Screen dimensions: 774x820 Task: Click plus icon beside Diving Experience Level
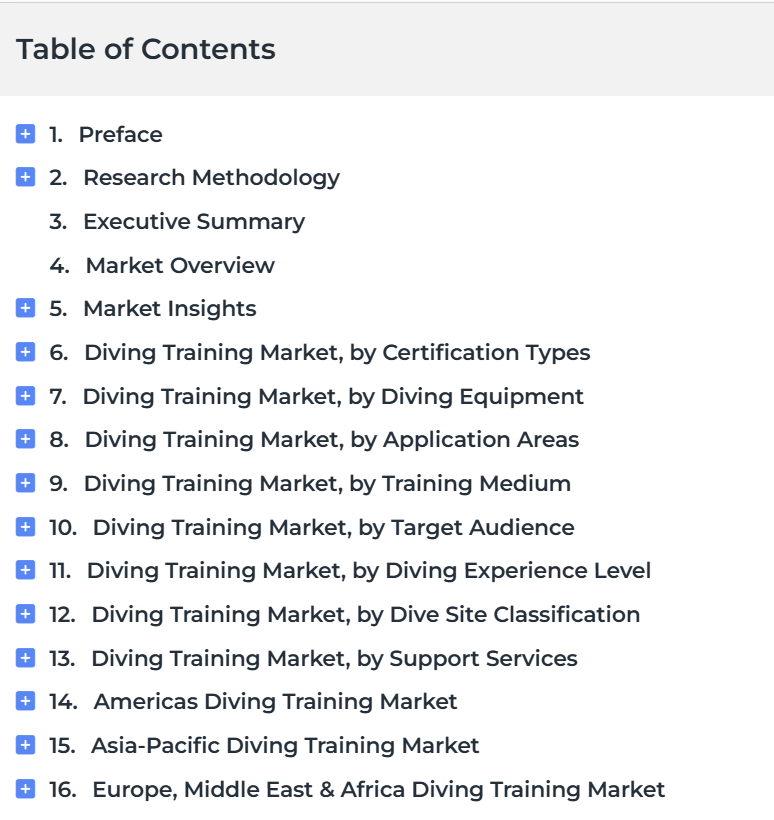pyautogui.click(x=26, y=571)
